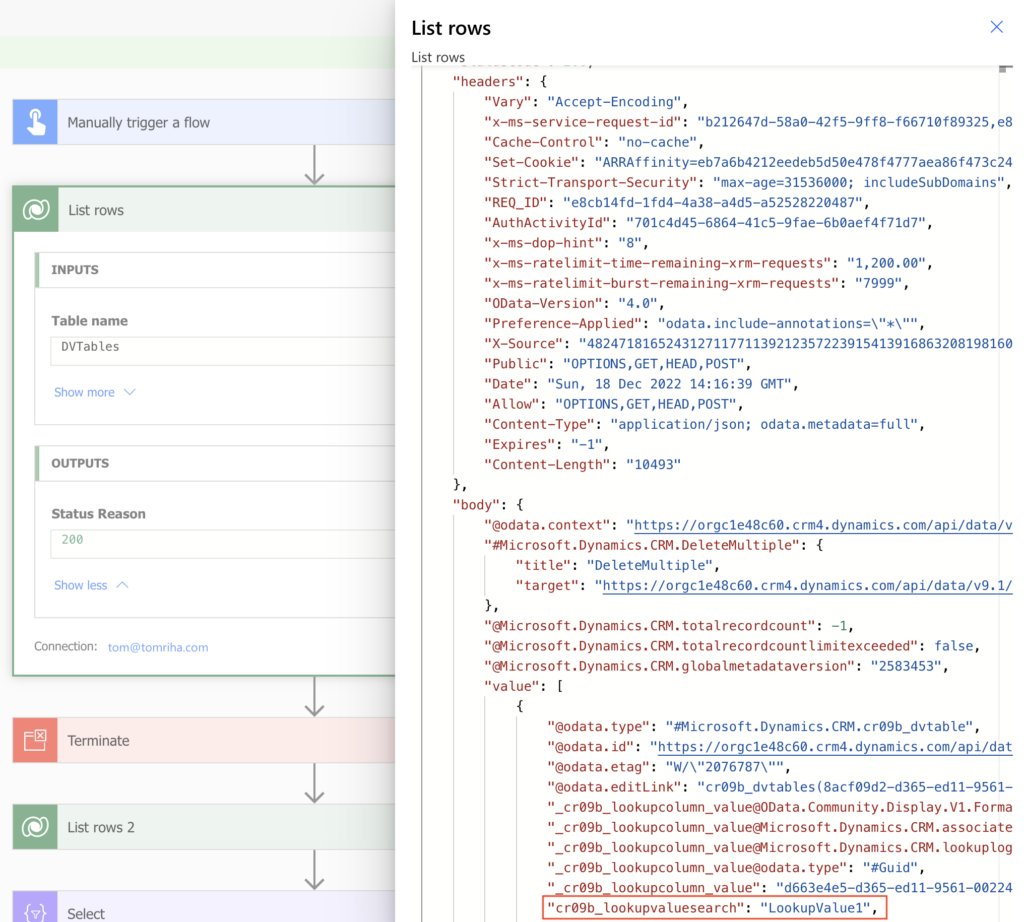Image resolution: width=1024 pixels, height=922 pixels.
Task: Select the Expires value "-1"
Action: [x=586, y=445]
